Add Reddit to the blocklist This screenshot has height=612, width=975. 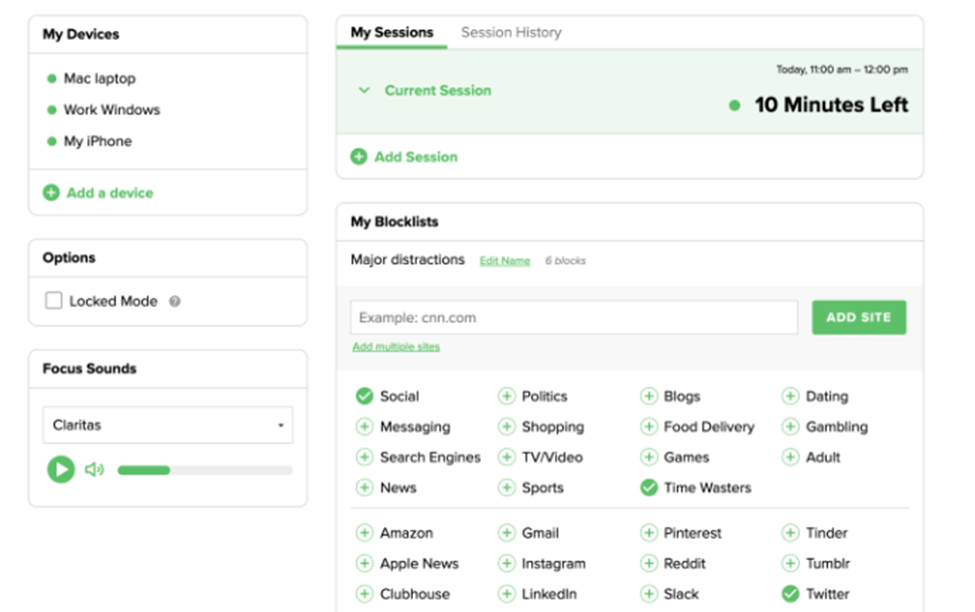649,564
